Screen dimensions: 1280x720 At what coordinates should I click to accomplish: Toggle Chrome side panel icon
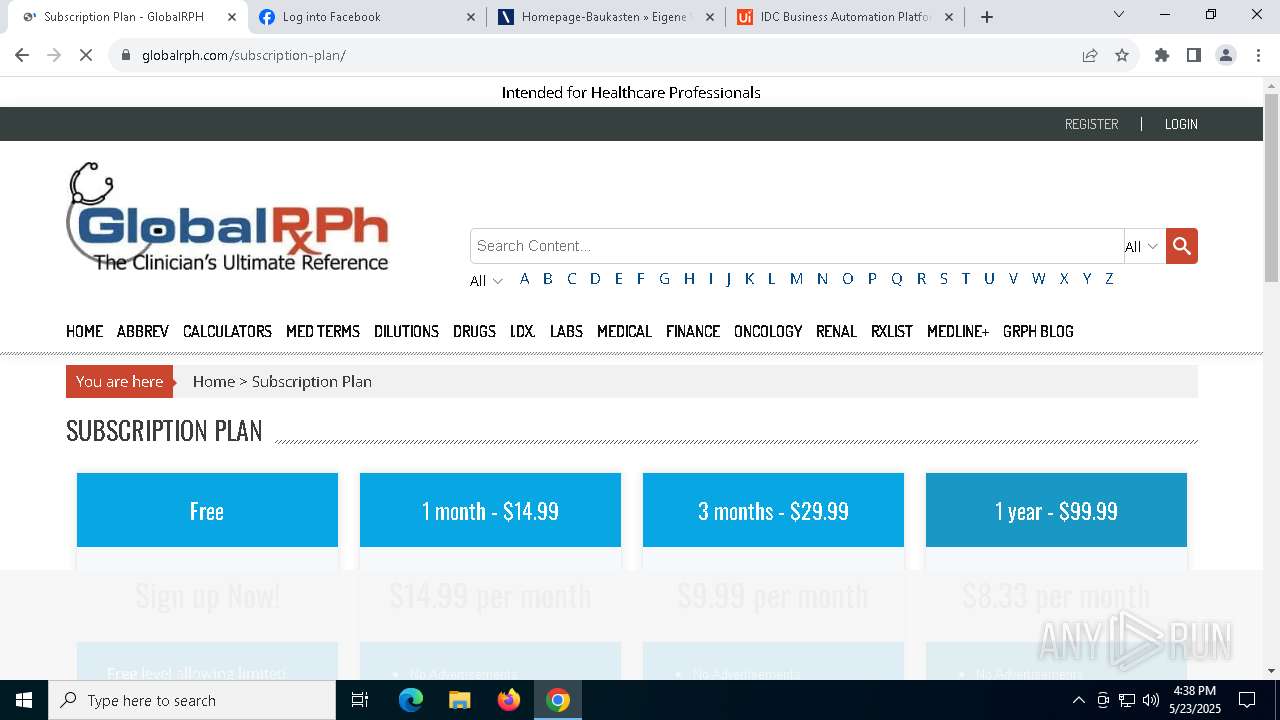(x=1194, y=55)
